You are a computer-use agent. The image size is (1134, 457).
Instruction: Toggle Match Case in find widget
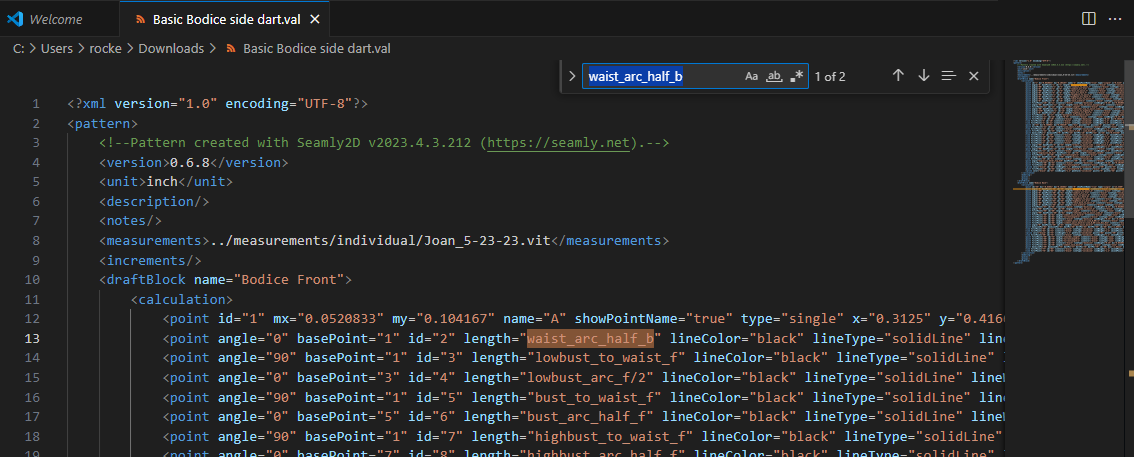[751, 76]
